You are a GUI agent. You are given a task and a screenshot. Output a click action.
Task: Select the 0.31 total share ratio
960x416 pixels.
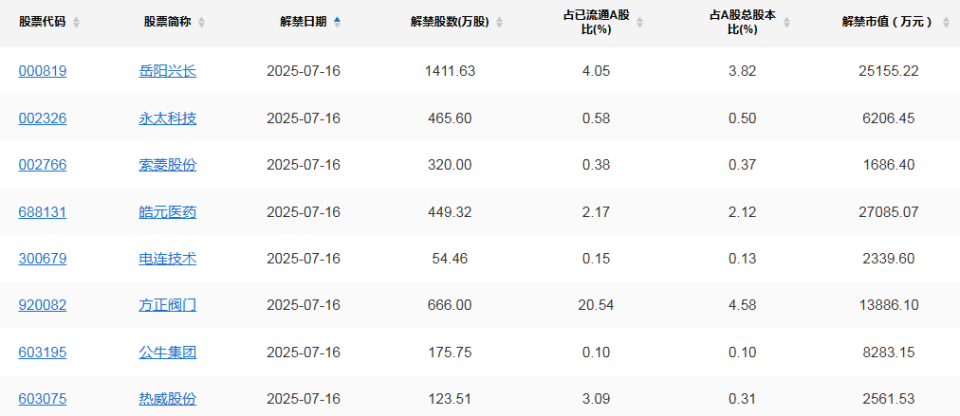[x=742, y=399]
